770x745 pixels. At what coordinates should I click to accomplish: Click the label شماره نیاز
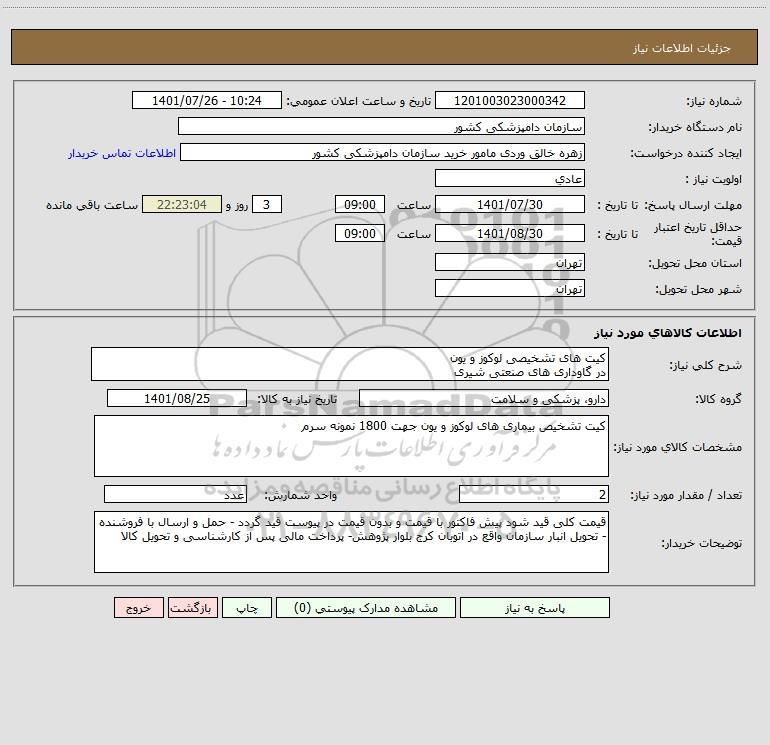click(x=714, y=101)
